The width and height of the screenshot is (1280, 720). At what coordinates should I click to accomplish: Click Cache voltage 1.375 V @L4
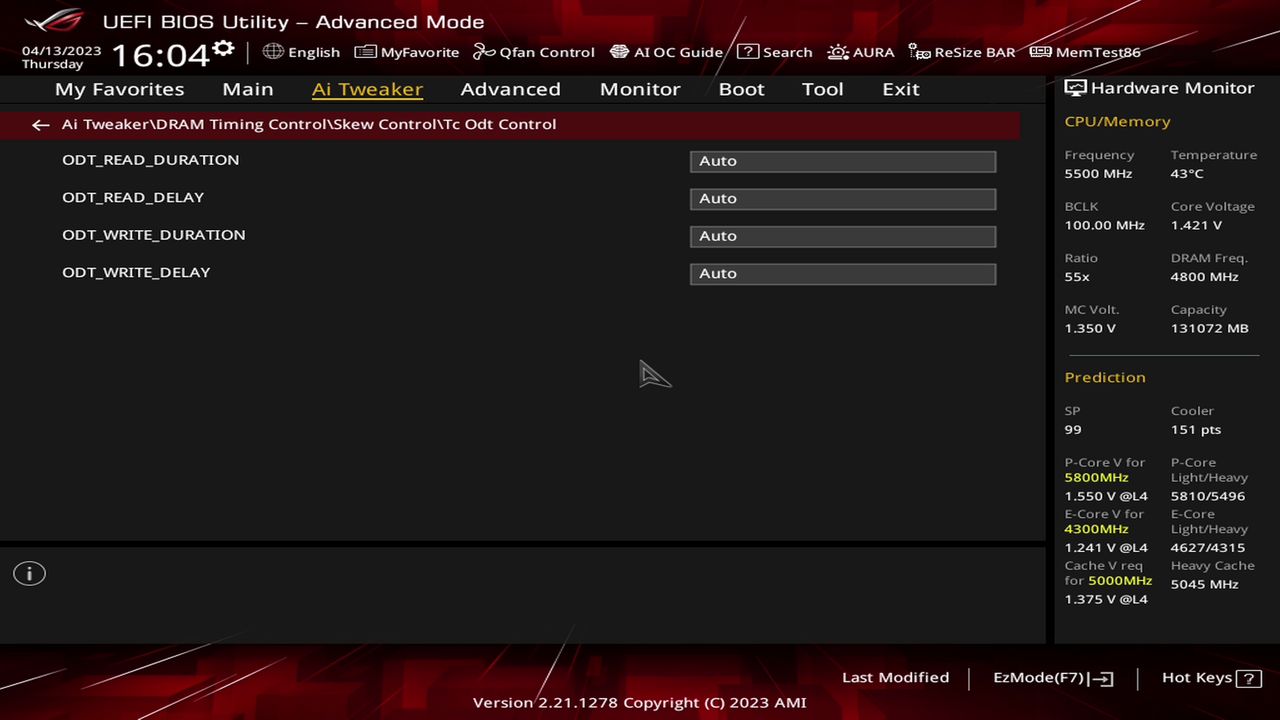tap(1106, 600)
